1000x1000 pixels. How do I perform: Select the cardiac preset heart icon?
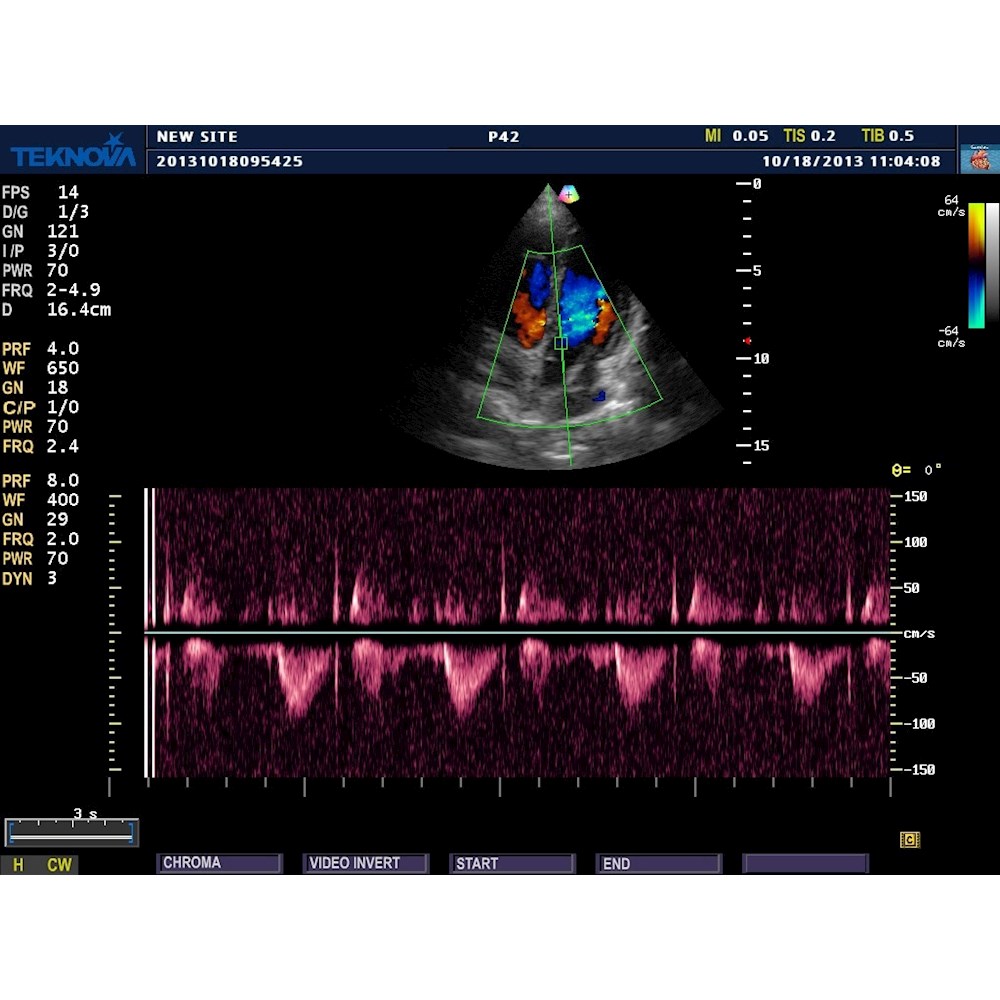(981, 158)
